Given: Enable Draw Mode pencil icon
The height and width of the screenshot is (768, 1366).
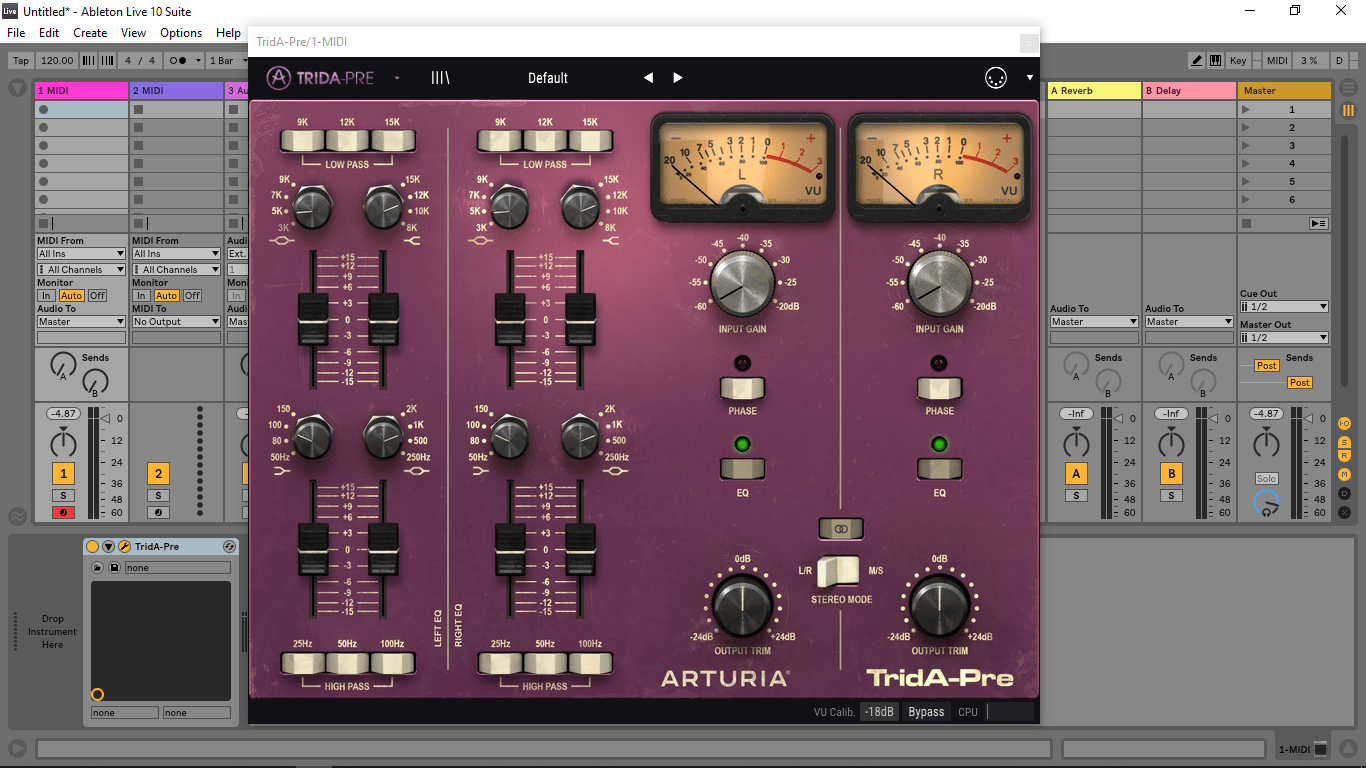Looking at the screenshot, I should tap(1196, 61).
